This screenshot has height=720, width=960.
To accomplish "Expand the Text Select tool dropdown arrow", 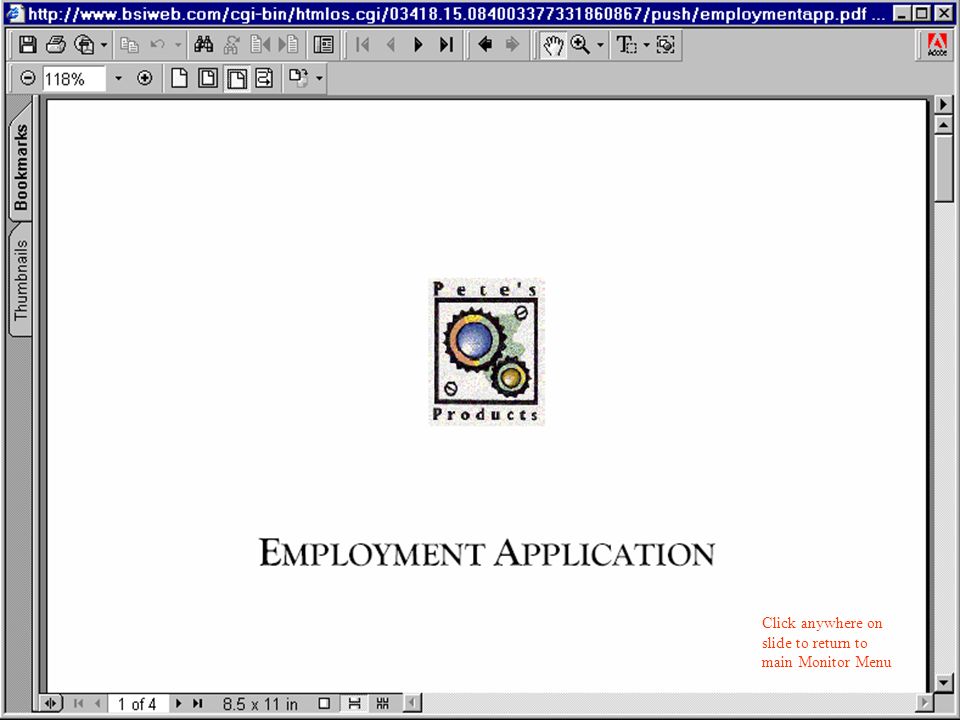I will 647,45.
